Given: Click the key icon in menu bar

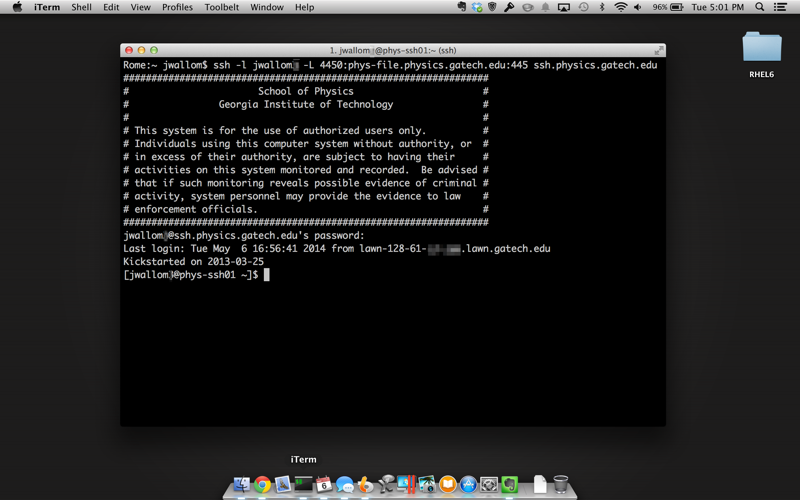Looking at the screenshot, I should coord(509,7).
